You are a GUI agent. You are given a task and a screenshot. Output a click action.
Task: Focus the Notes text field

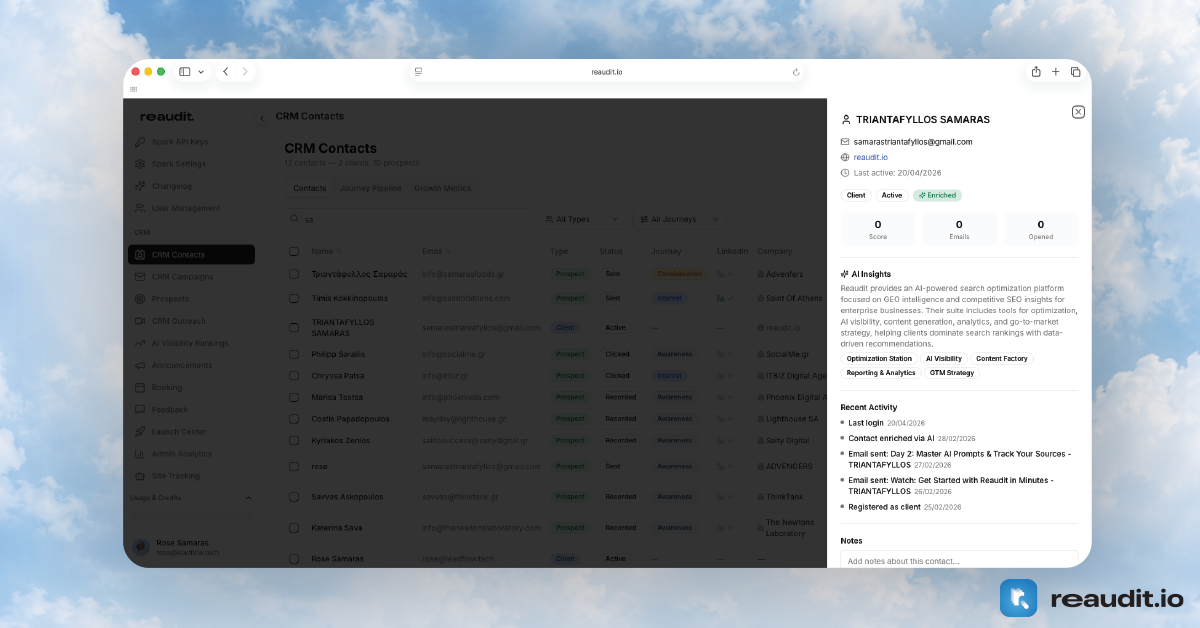coord(959,559)
